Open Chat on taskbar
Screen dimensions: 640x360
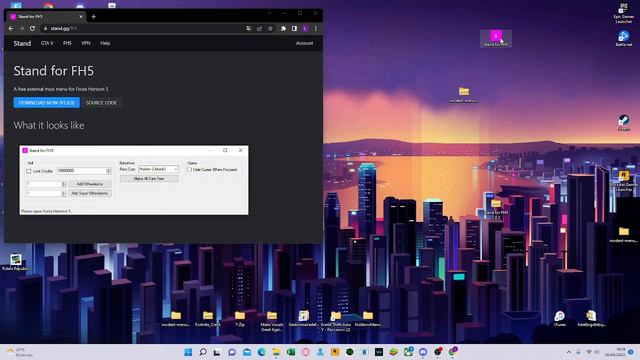point(232,352)
